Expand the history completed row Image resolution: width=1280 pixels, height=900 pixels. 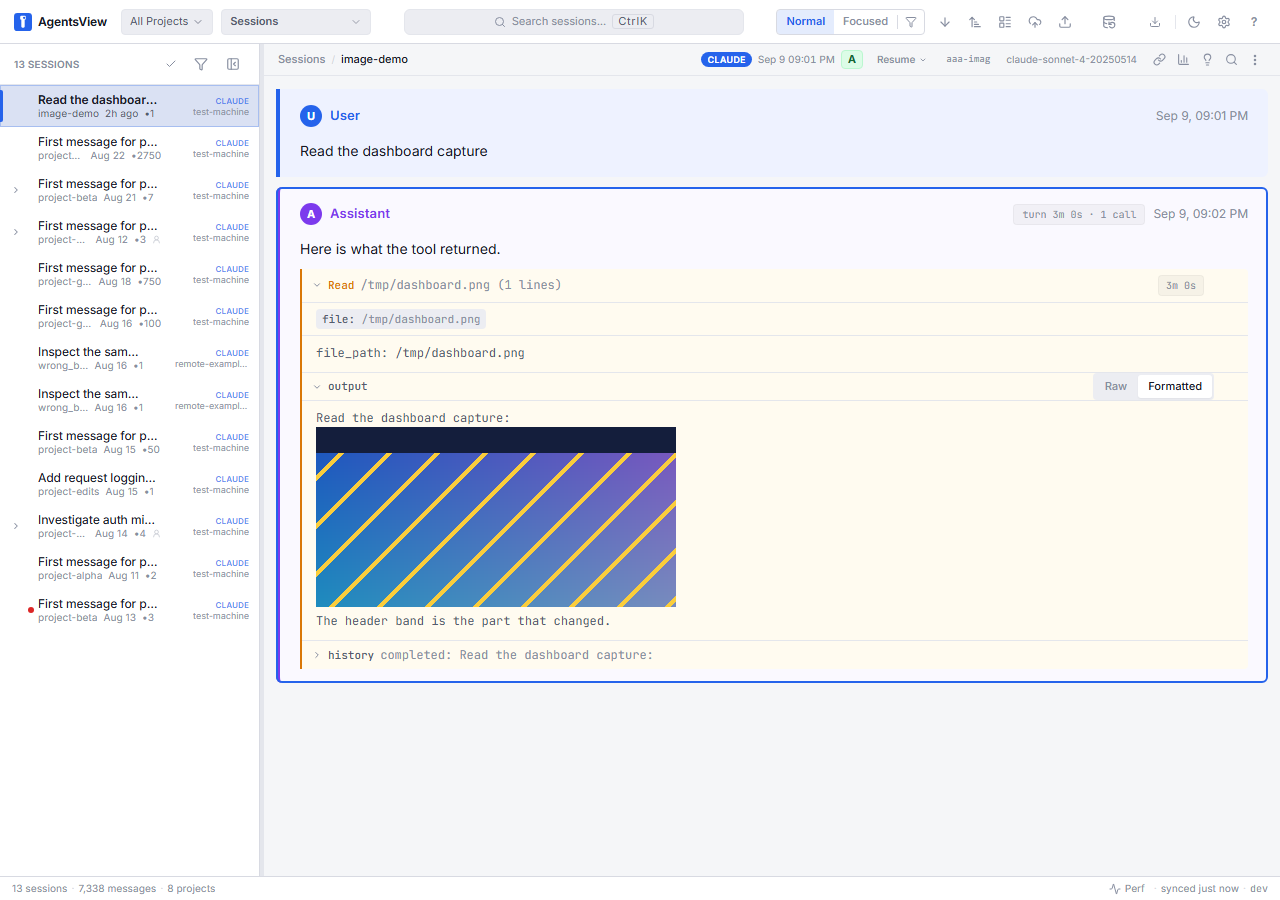[x=775, y=655]
